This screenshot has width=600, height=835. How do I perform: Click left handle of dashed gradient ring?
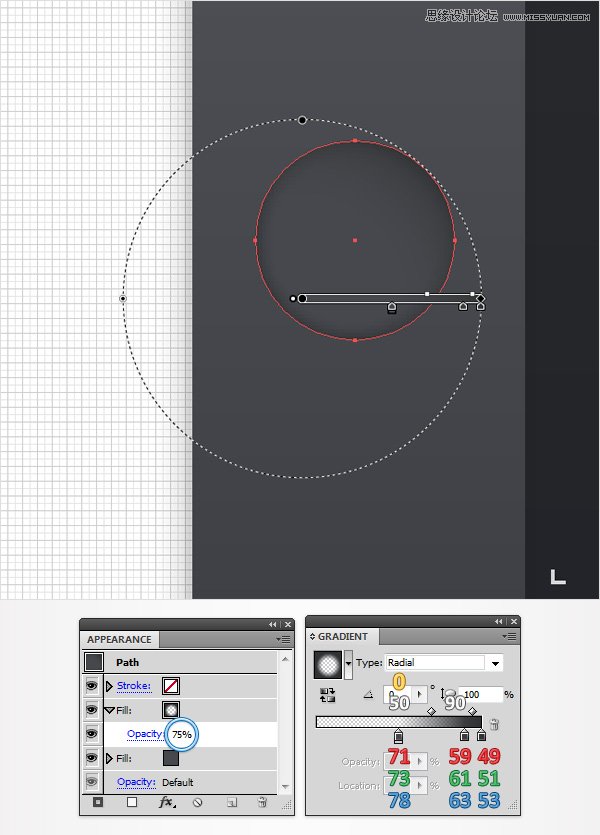pos(123,299)
